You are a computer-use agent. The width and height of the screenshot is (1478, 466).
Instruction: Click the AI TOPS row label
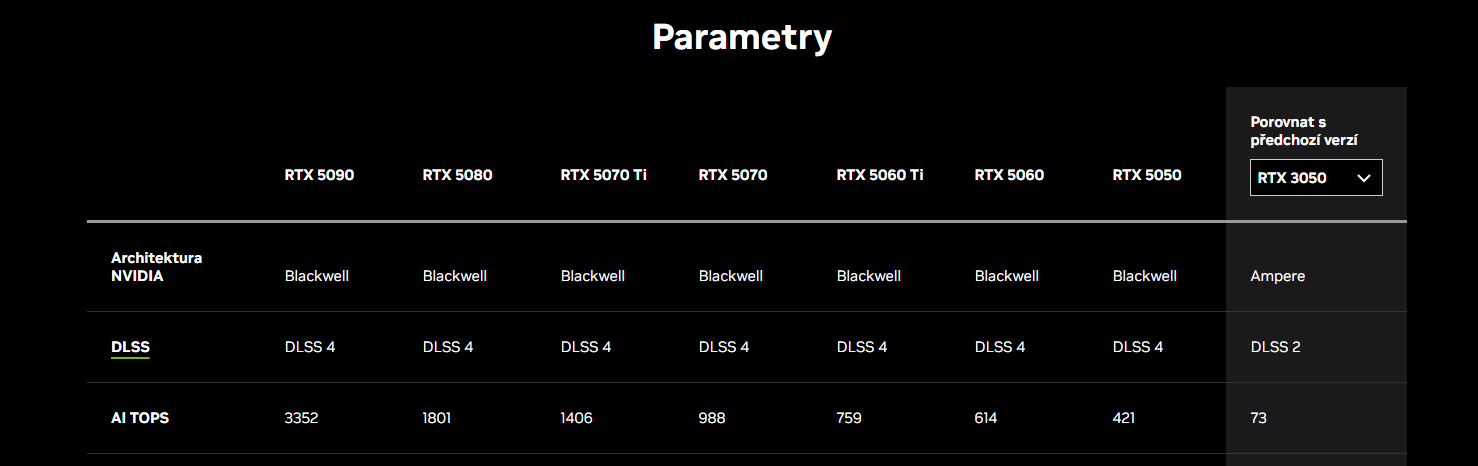pos(140,418)
